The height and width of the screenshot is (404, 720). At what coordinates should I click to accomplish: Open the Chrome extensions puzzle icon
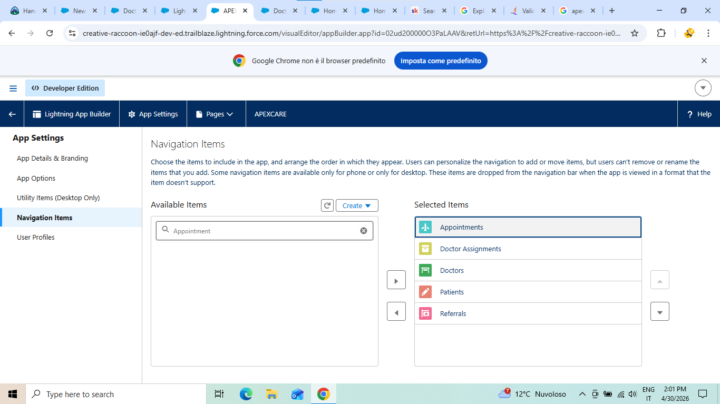[x=661, y=33]
